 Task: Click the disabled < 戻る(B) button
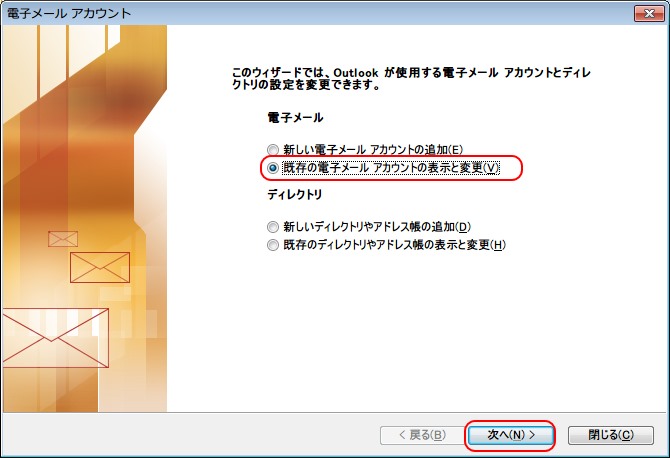point(423,435)
